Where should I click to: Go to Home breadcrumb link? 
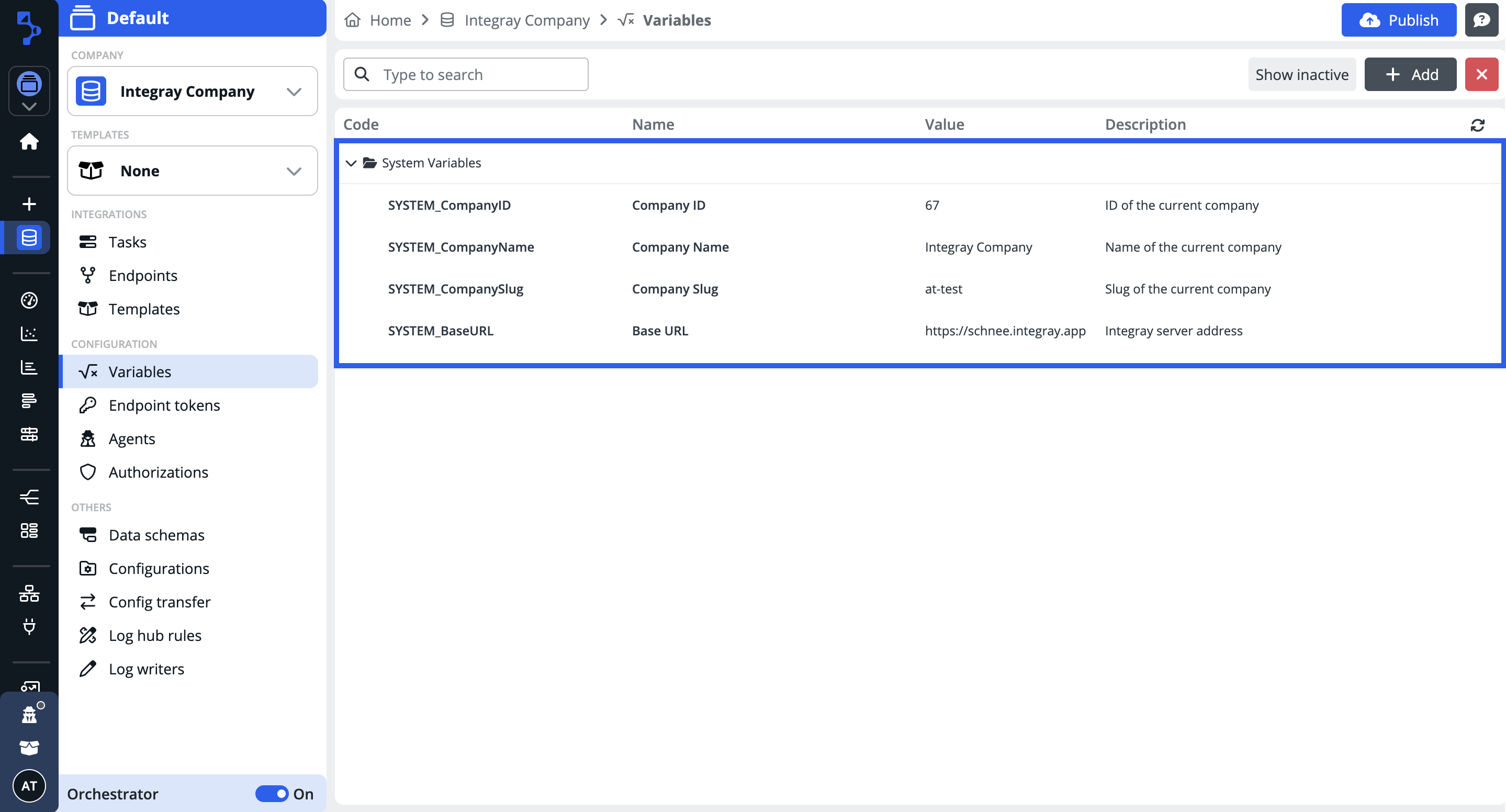pyautogui.click(x=390, y=20)
